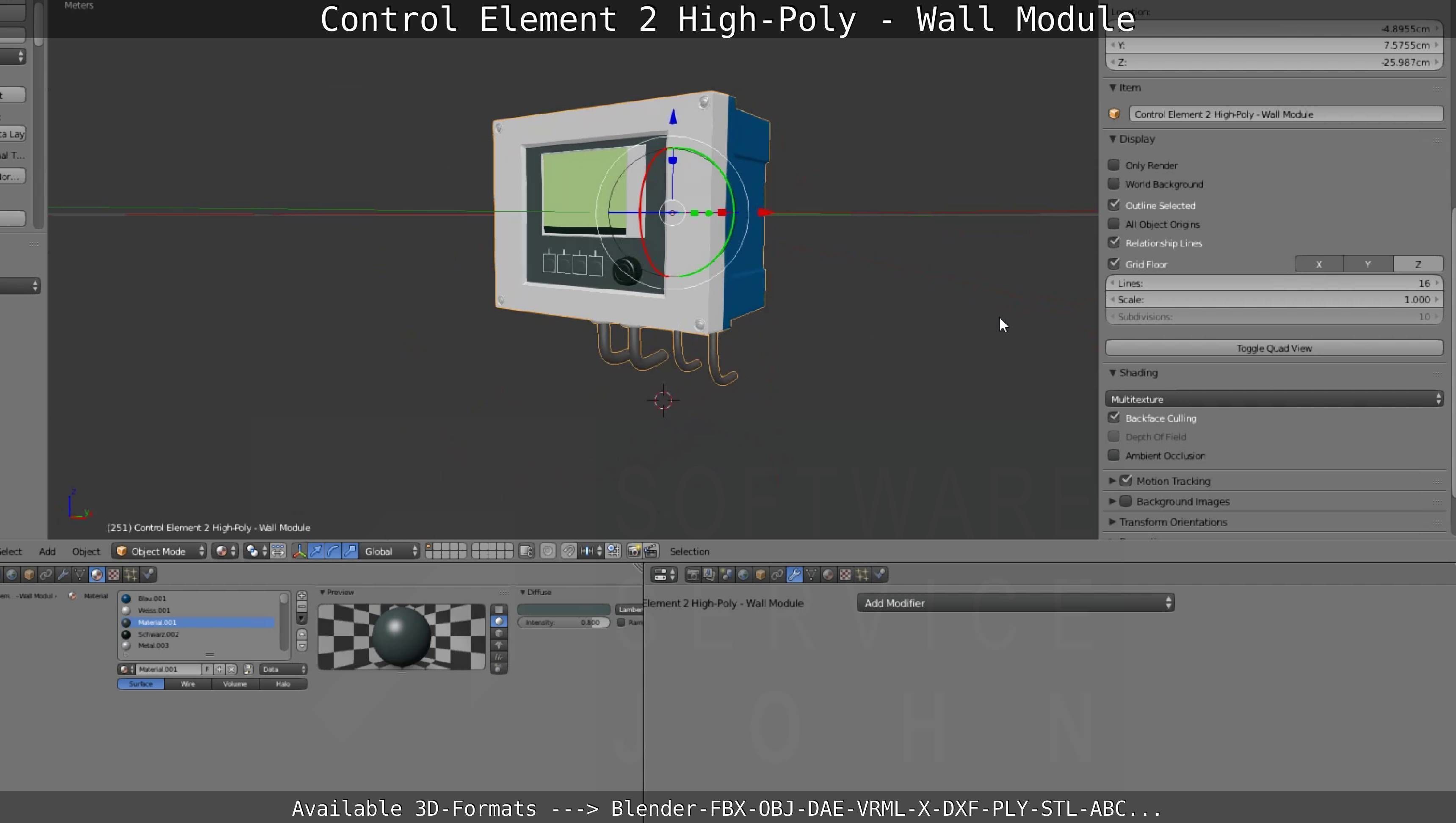Toggle the 3D manipulator widget icon

click(x=300, y=551)
